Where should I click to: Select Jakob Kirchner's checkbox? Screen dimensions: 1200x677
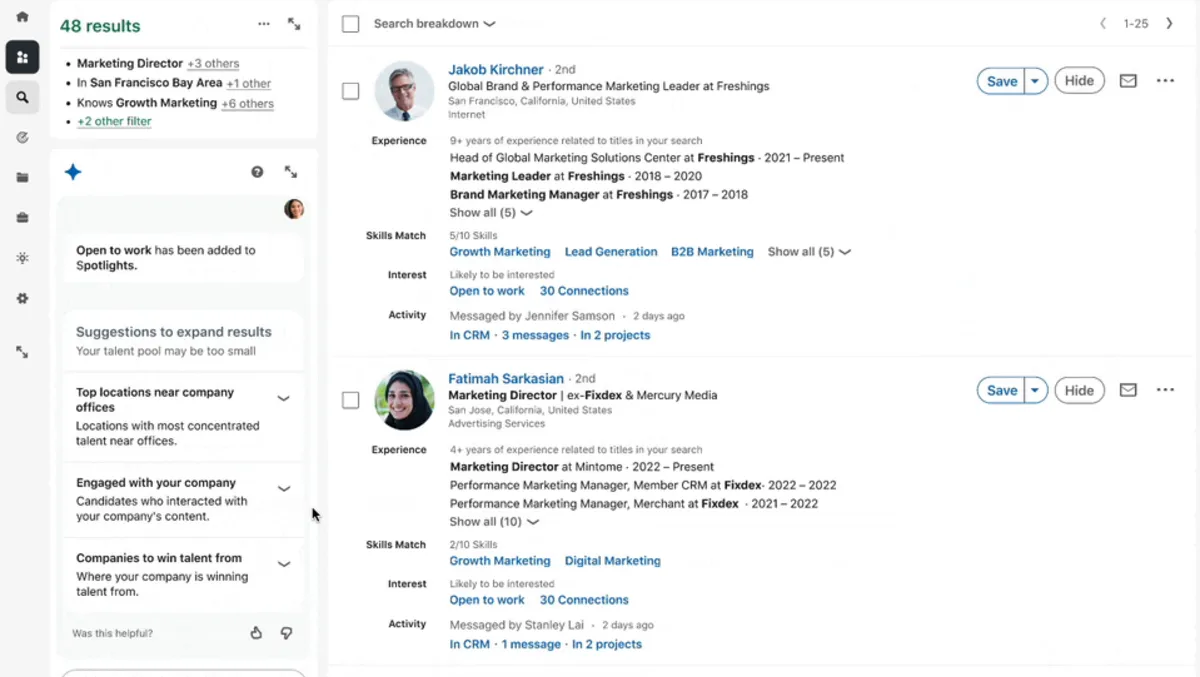(x=350, y=91)
